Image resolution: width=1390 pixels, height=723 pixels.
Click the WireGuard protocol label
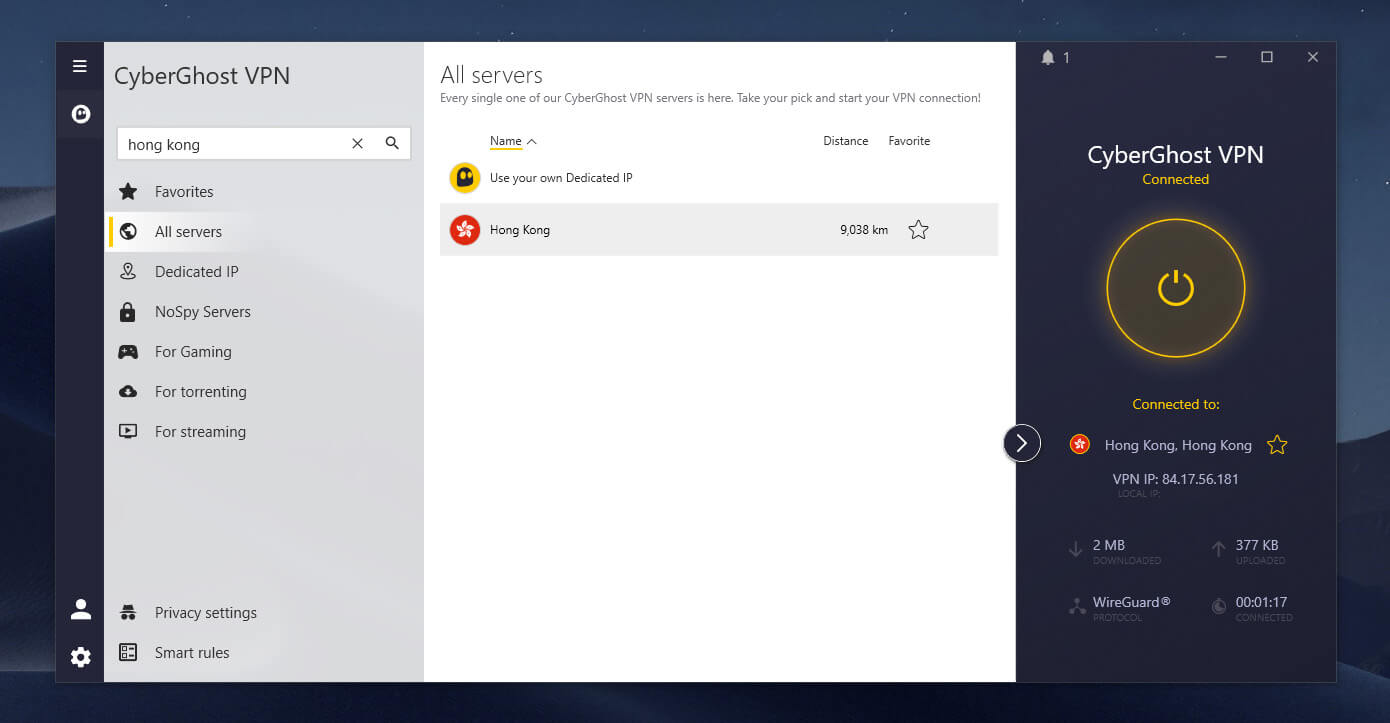pyautogui.click(x=1132, y=602)
